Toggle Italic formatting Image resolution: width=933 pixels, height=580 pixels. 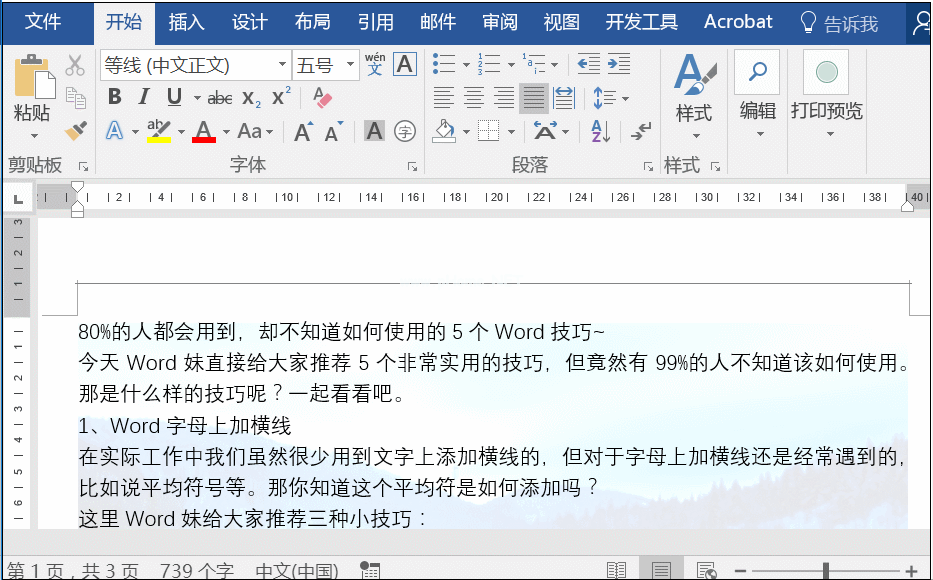[143, 97]
